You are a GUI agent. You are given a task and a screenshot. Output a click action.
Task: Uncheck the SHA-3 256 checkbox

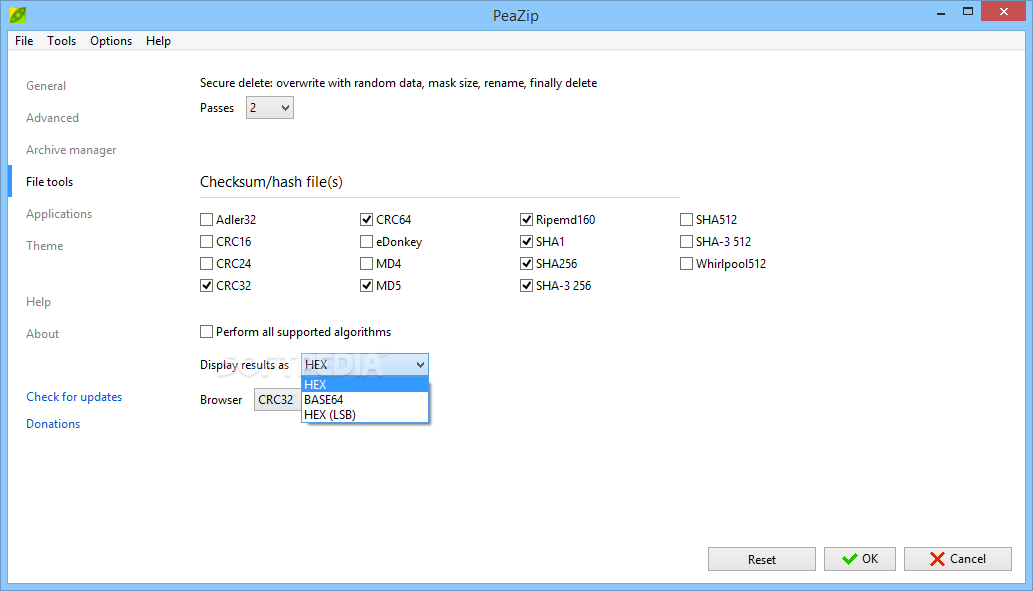[x=526, y=285]
